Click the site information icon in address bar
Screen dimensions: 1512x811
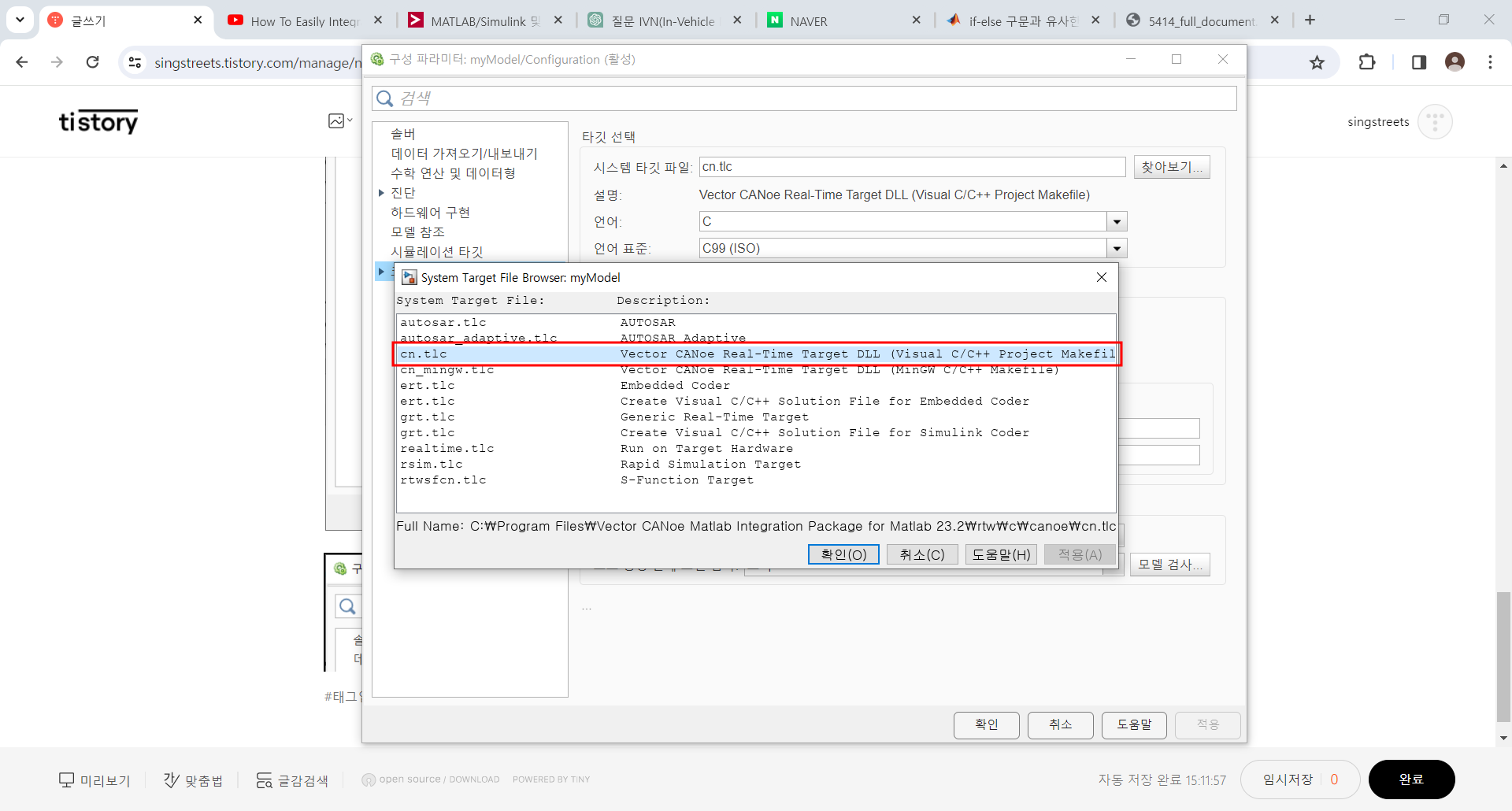[x=135, y=62]
